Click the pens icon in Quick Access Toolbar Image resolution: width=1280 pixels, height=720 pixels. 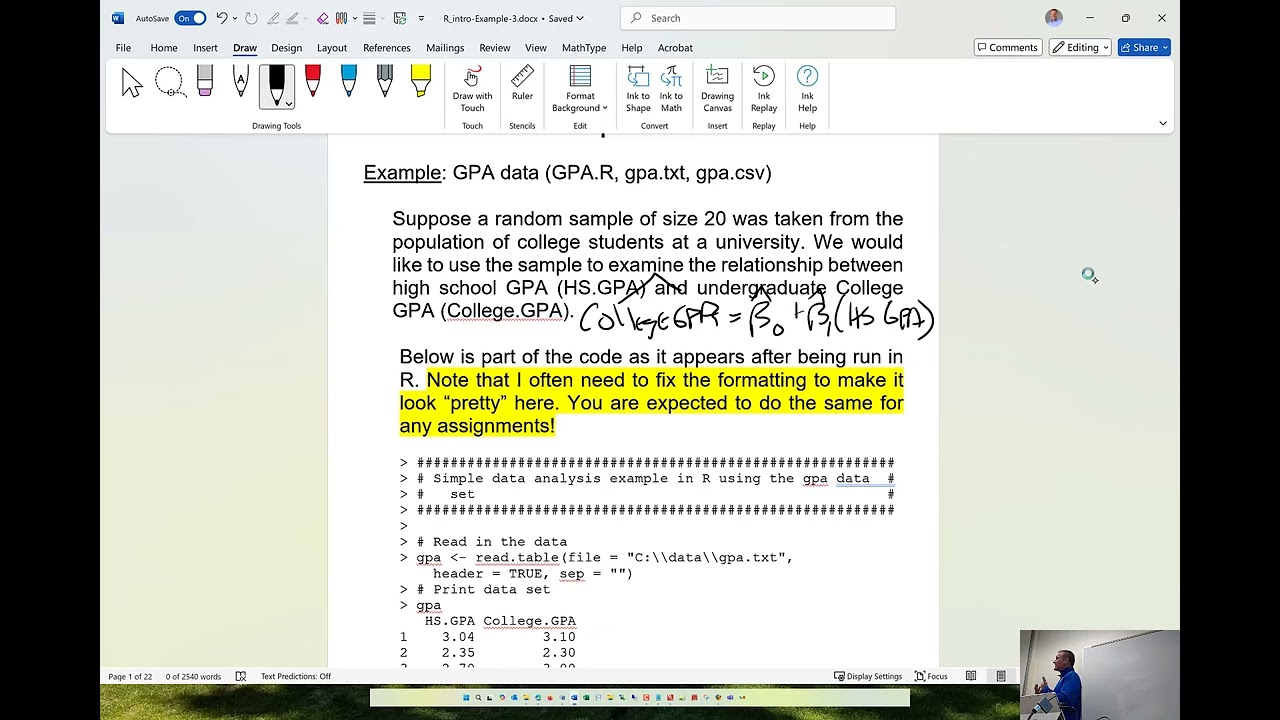[x=342, y=18]
